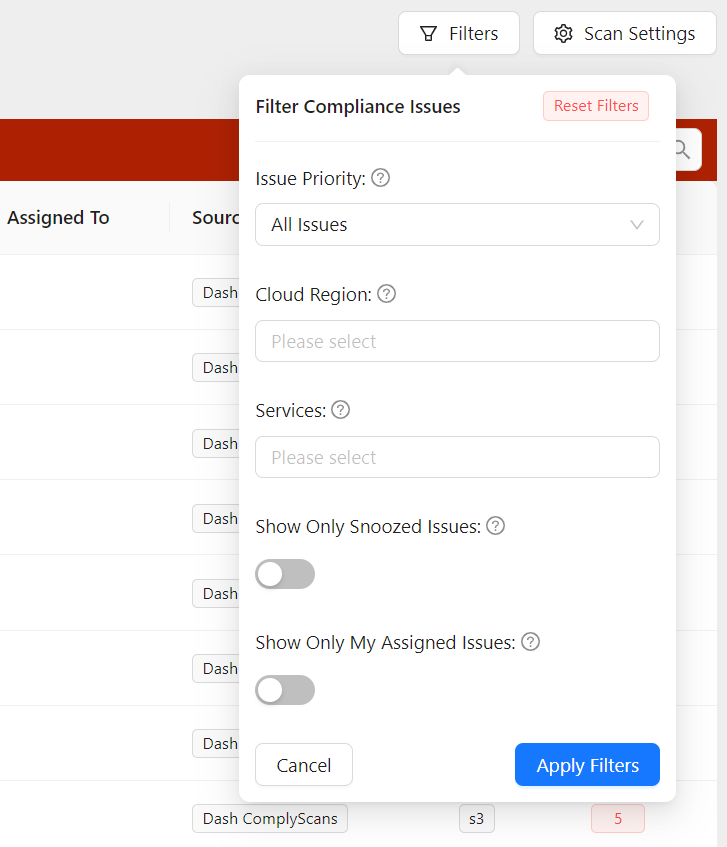This screenshot has height=847, width=727.
Task: Click the help icon beside Cloud Region
Action: [386, 294]
